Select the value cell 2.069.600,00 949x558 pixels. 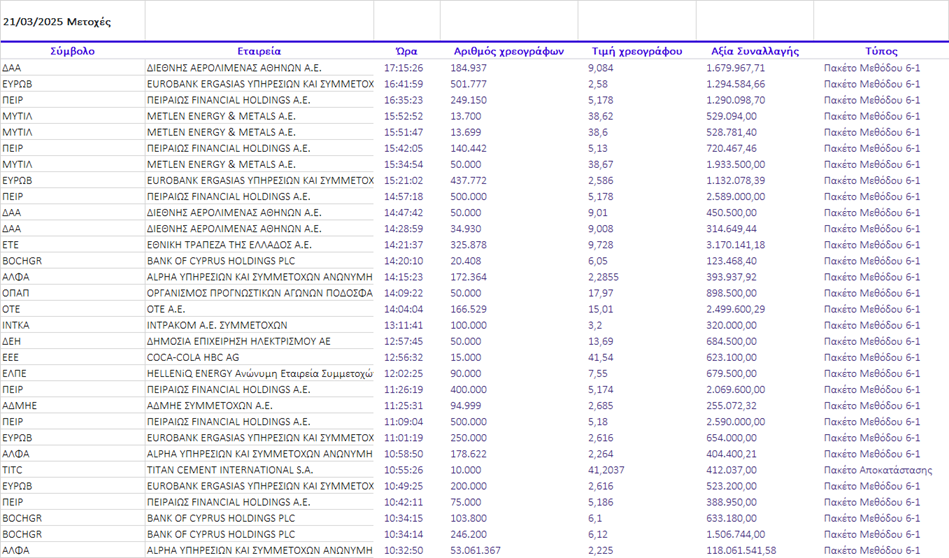(735, 390)
